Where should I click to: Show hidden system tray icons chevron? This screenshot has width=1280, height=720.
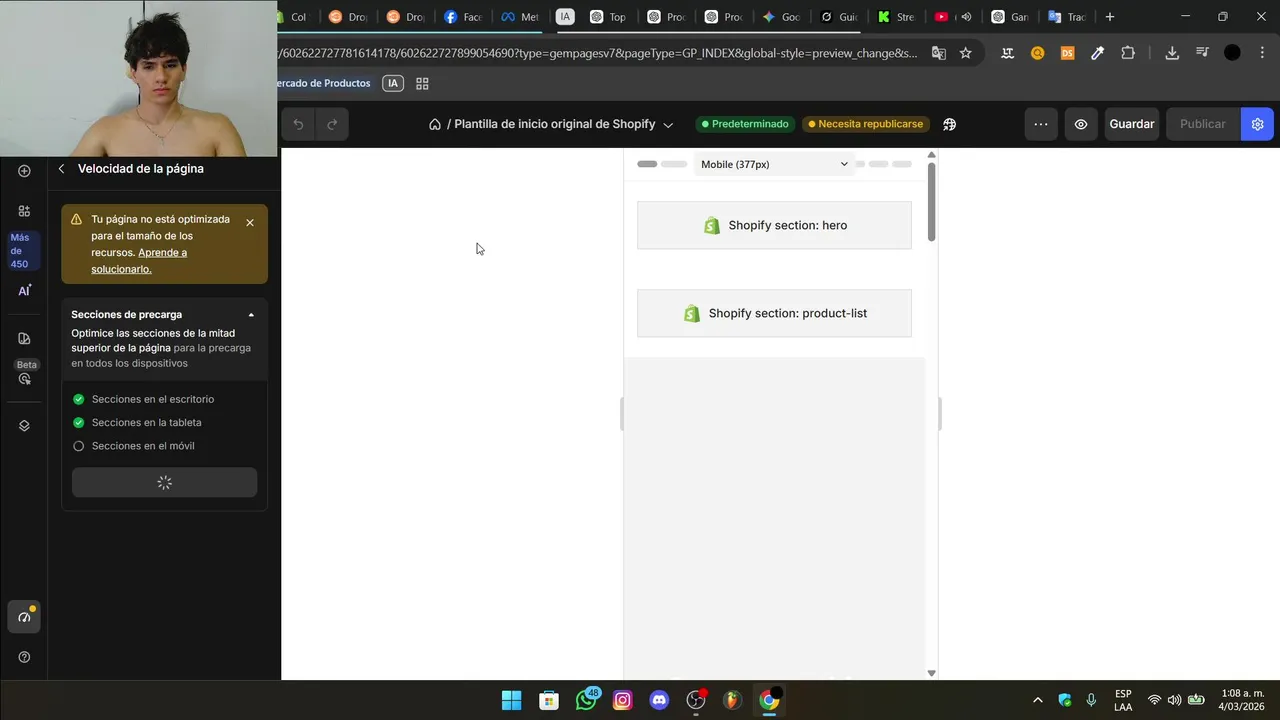(x=1037, y=700)
